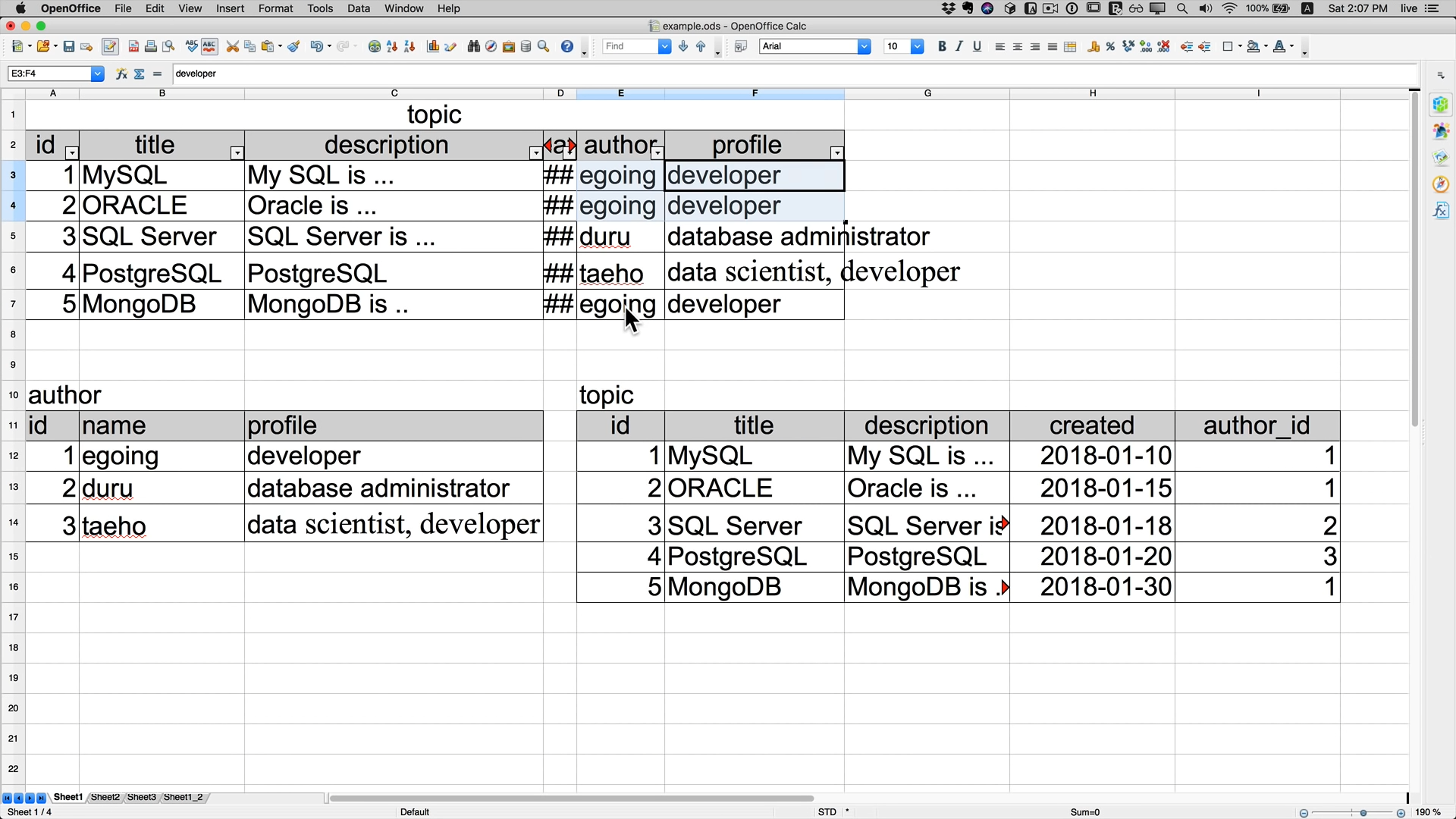Open the Data menu

(358, 8)
